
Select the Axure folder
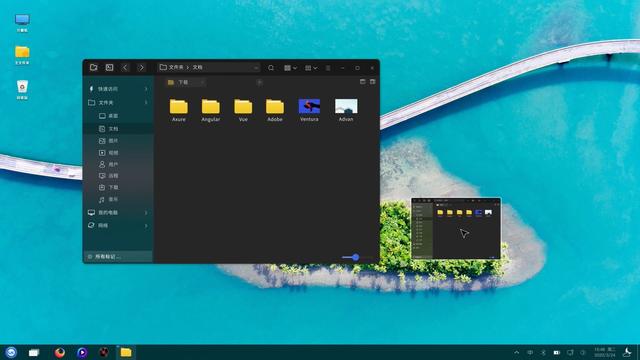[179, 110]
